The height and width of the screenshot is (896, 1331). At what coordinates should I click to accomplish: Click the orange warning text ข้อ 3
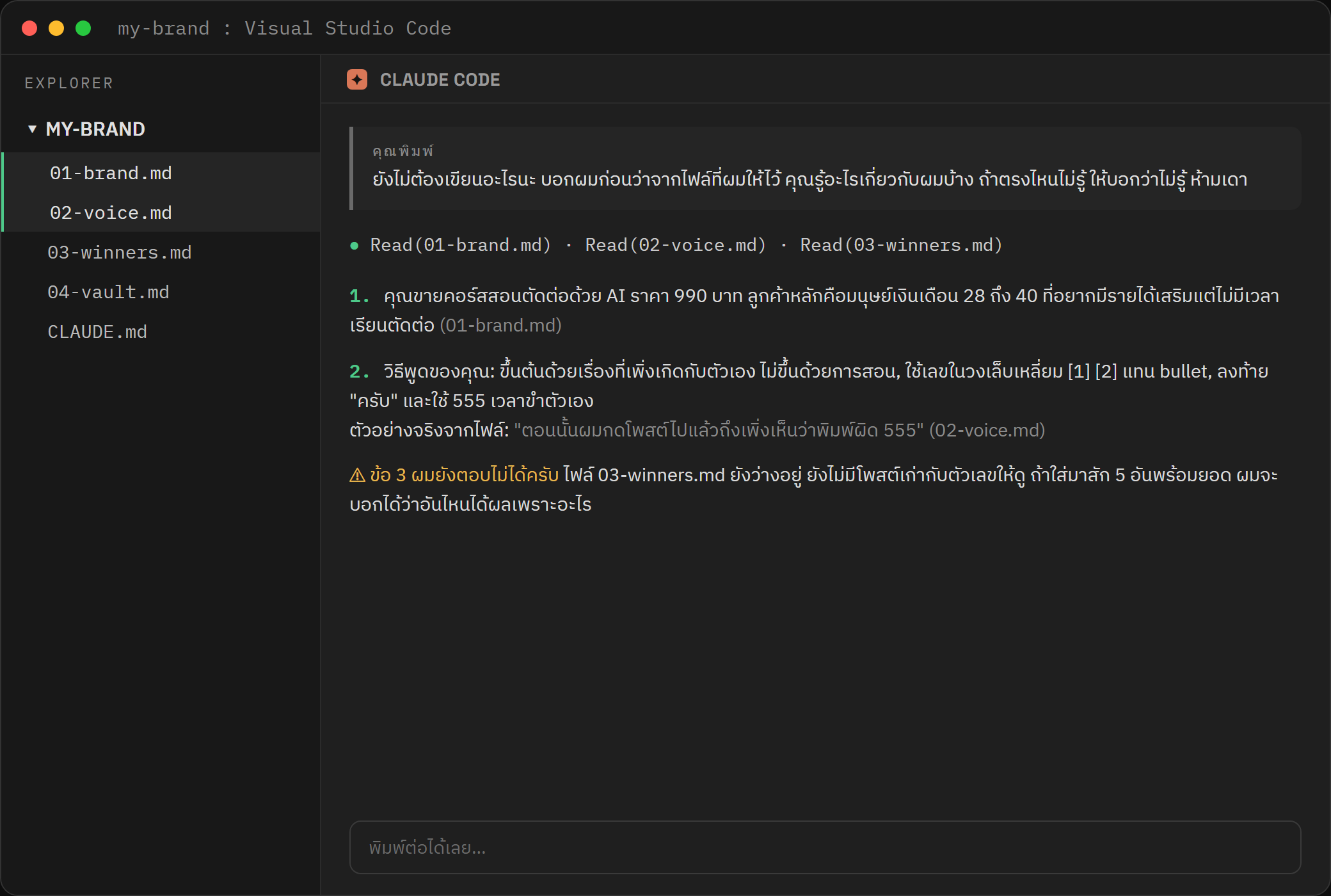coord(464,475)
